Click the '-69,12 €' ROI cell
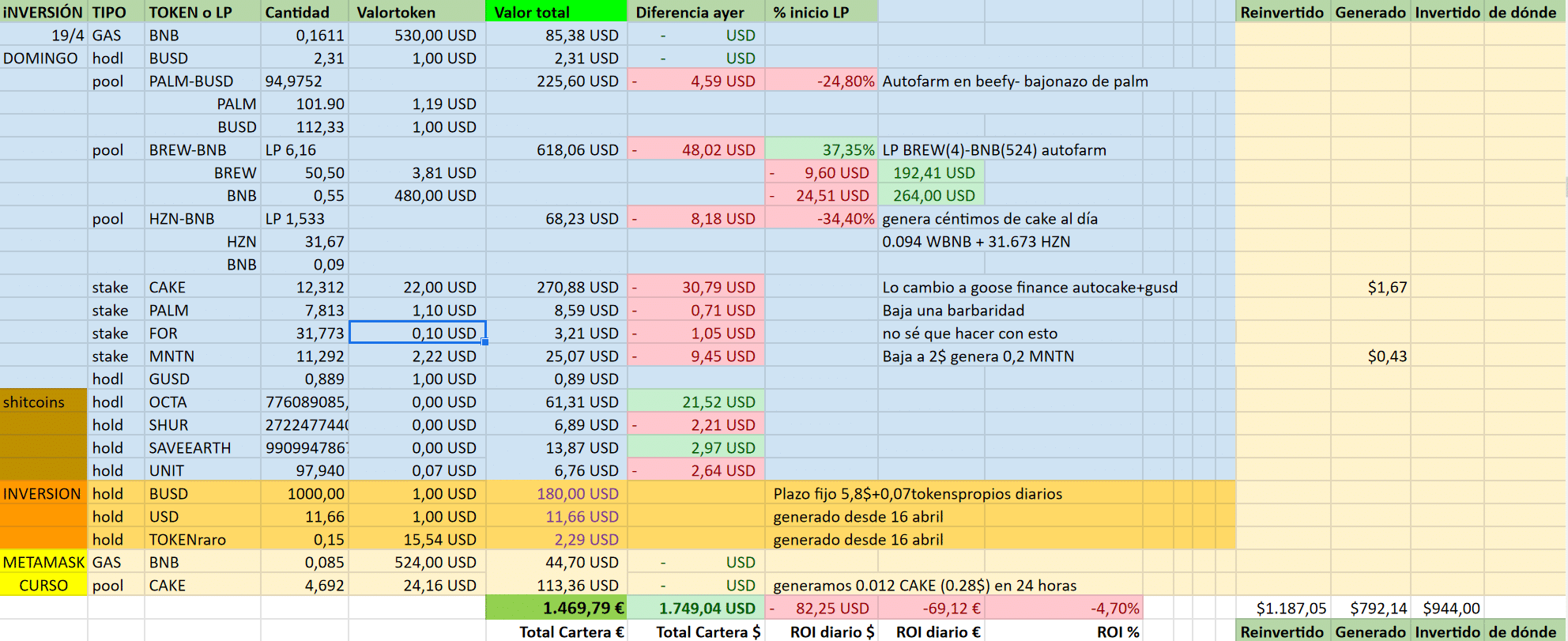 (x=931, y=608)
